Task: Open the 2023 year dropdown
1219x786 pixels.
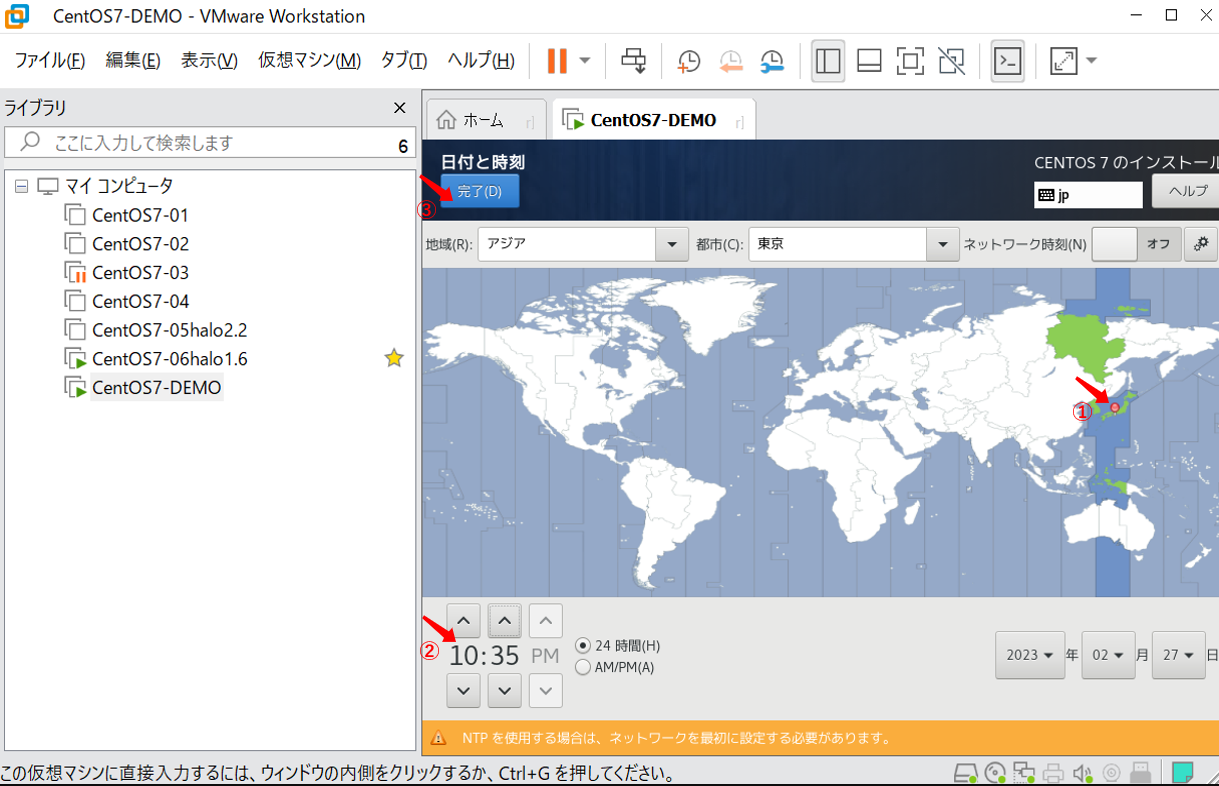Action: pyautogui.click(x=1030, y=655)
